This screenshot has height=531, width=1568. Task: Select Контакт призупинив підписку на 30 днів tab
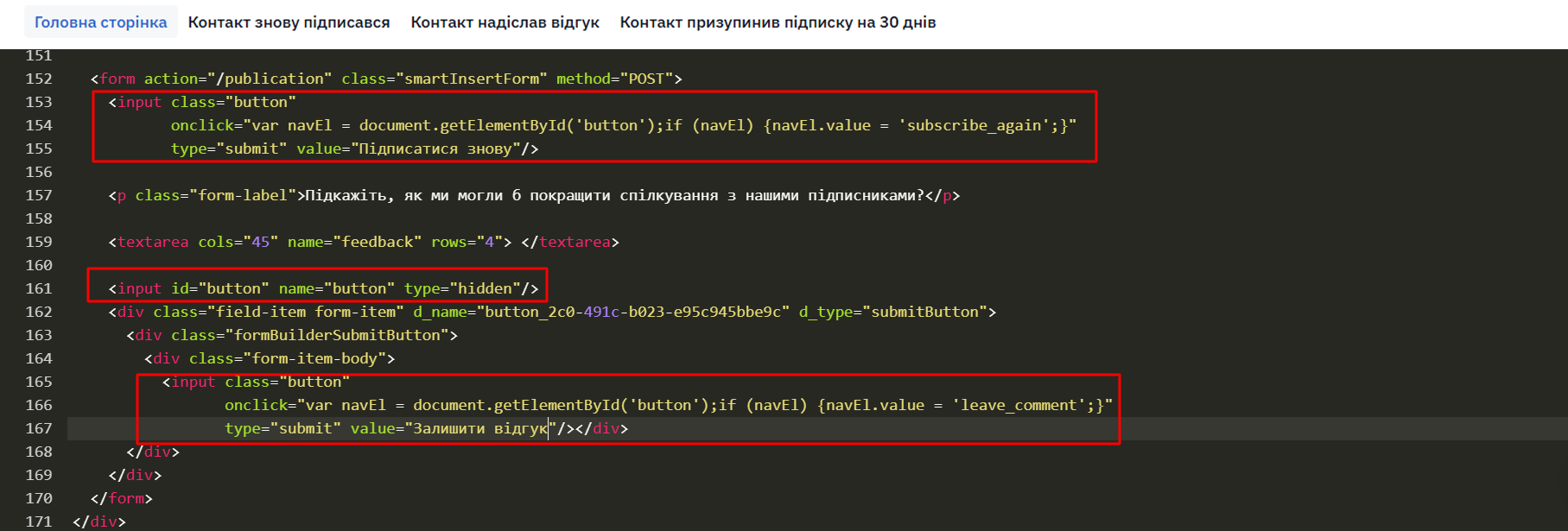coord(778,22)
